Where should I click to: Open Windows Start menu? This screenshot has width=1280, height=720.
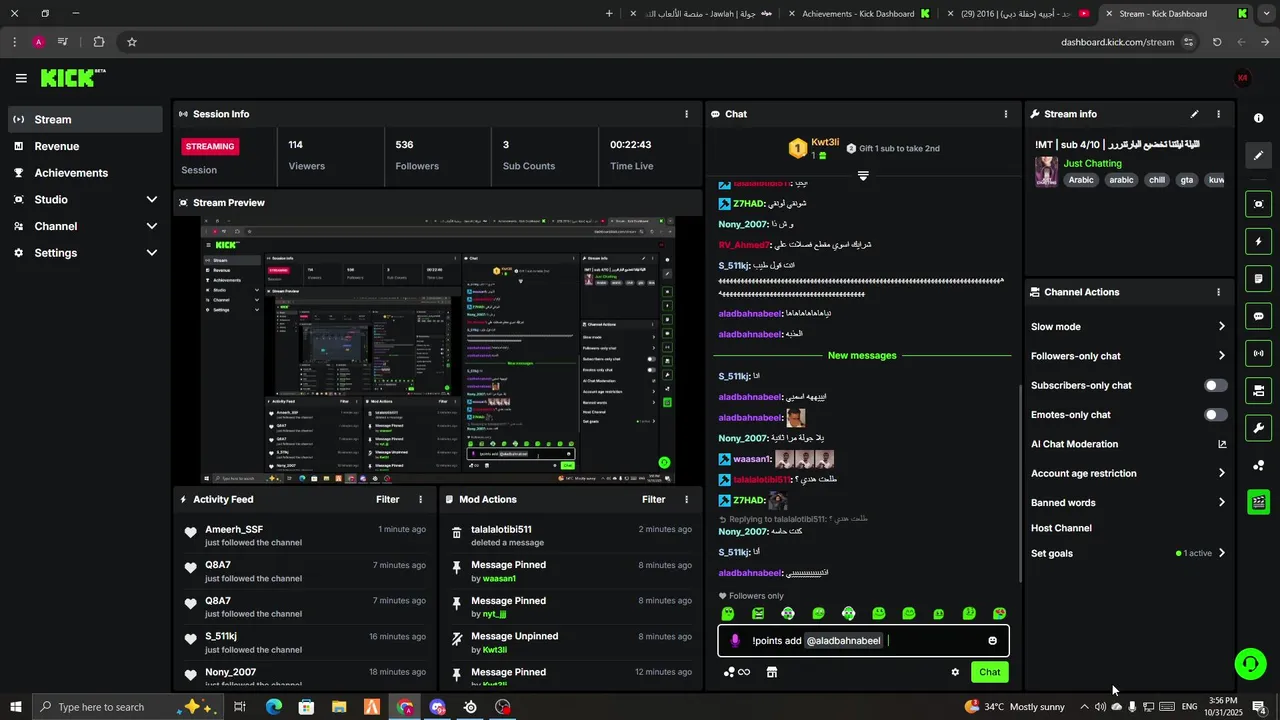[x=15, y=707]
